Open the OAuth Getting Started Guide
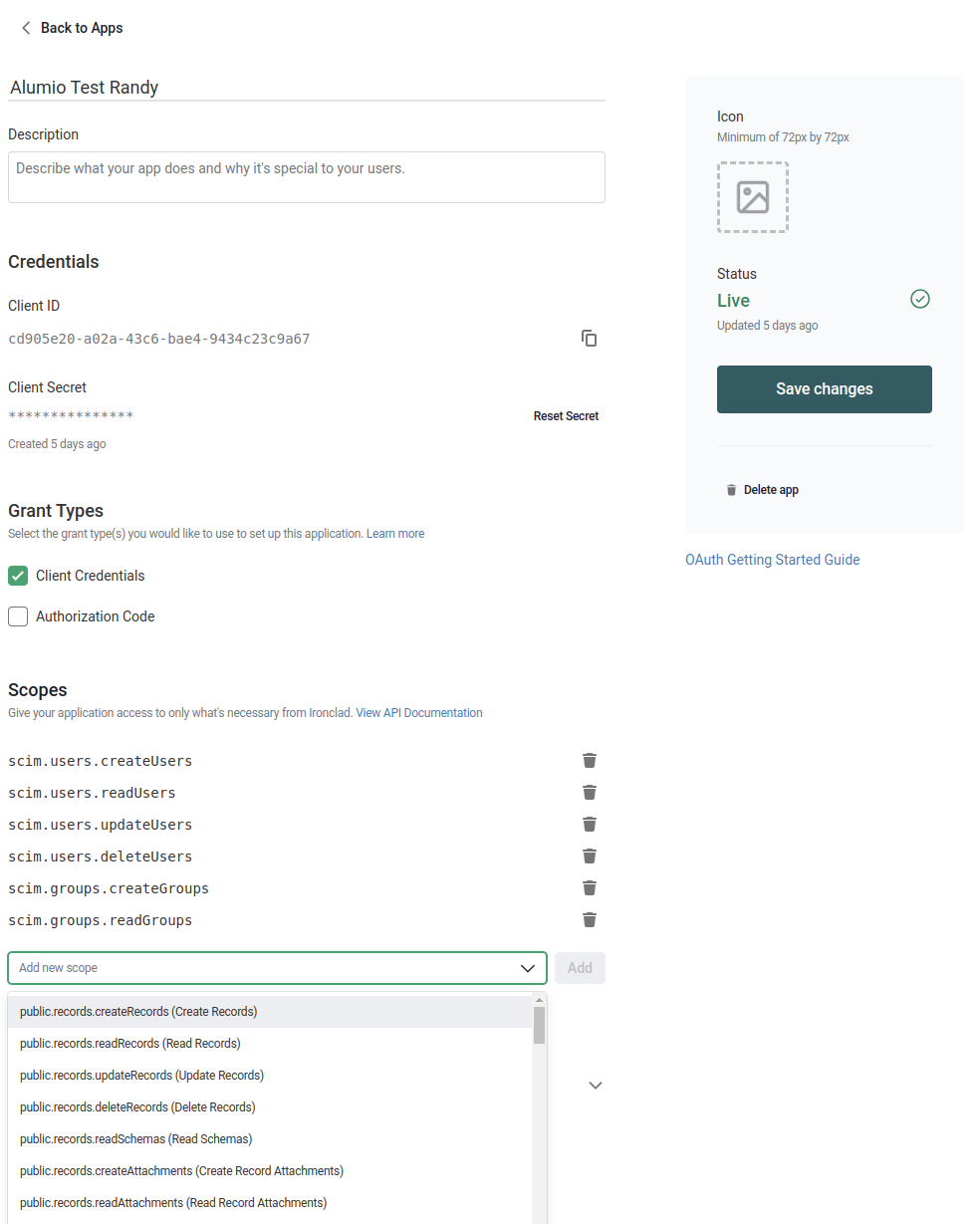The height and width of the screenshot is (1224, 980). pyautogui.click(x=772, y=560)
